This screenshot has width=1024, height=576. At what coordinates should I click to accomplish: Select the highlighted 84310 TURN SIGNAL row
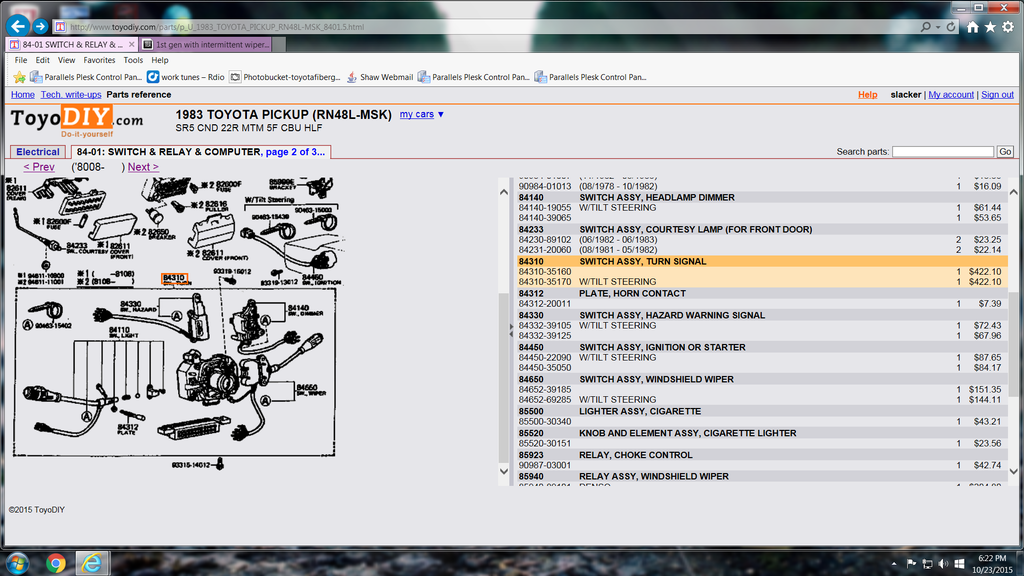(761, 261)
